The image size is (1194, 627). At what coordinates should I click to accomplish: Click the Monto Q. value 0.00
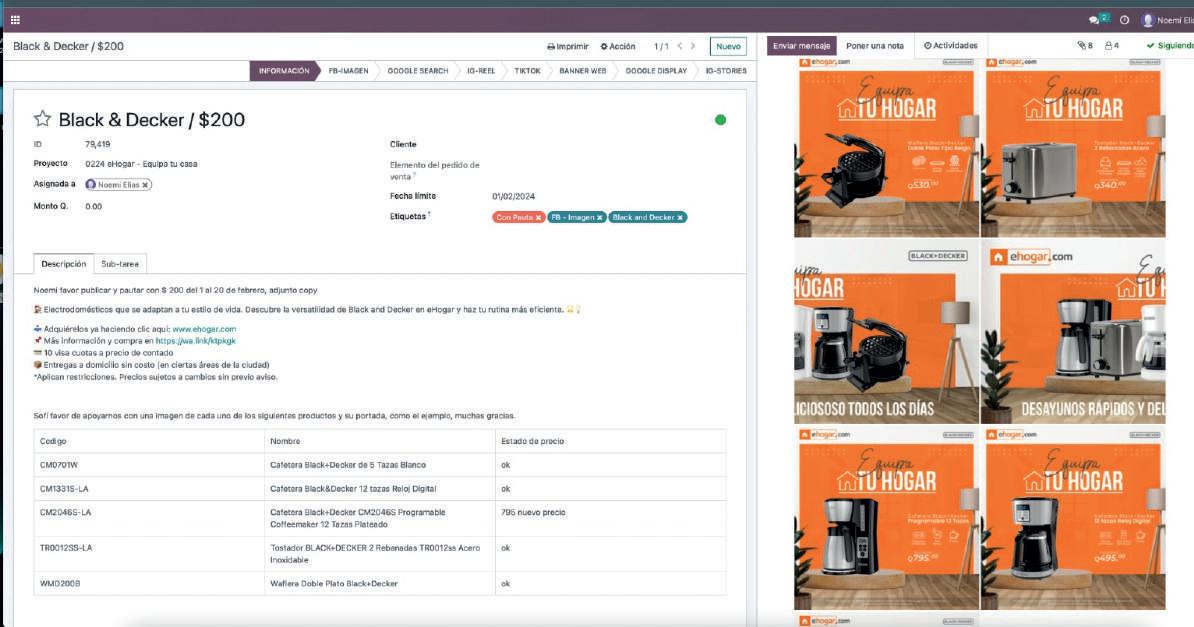(94, 206)
